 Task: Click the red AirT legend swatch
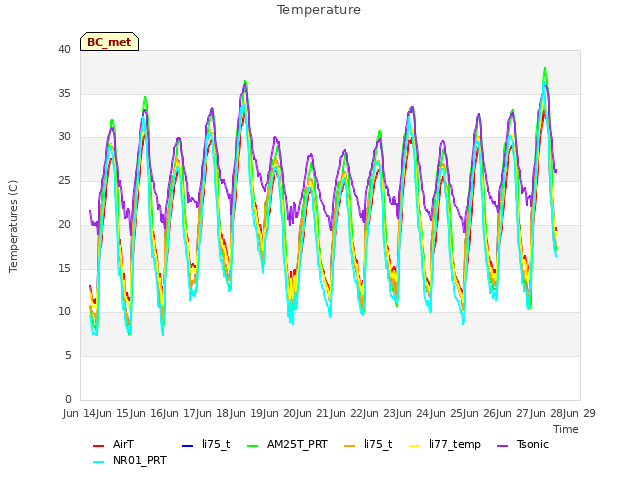[98, 446]
